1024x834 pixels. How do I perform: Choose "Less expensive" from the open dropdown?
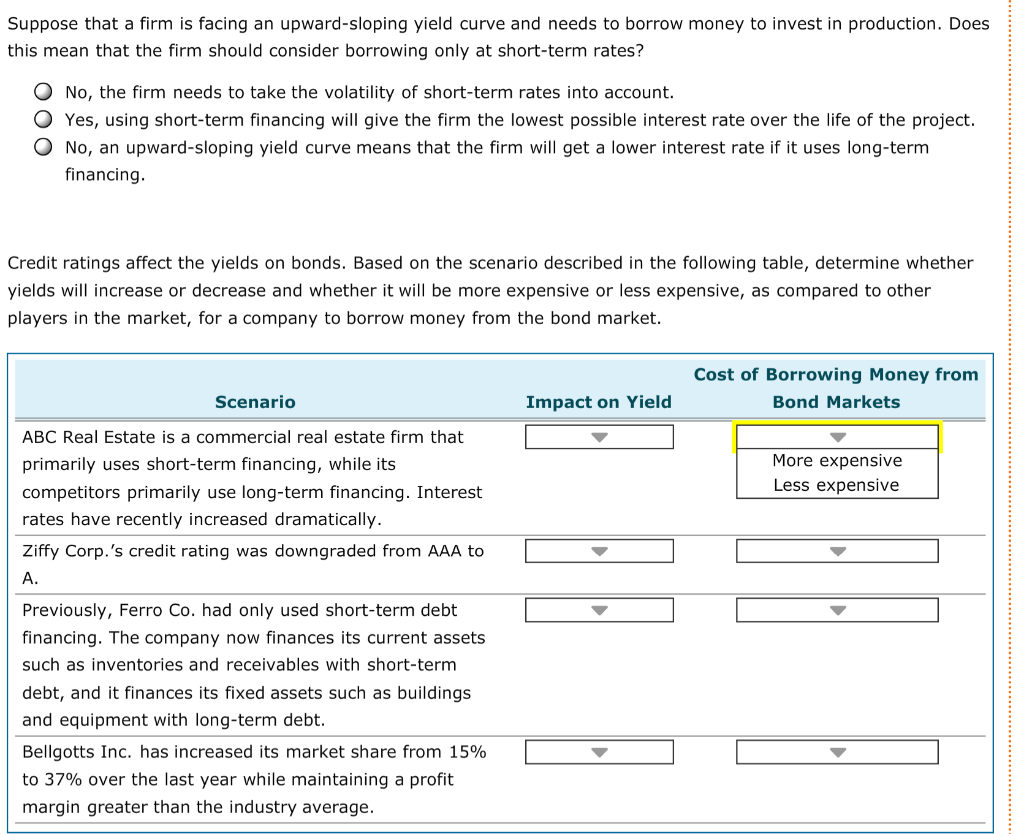(x=836, y=484)
